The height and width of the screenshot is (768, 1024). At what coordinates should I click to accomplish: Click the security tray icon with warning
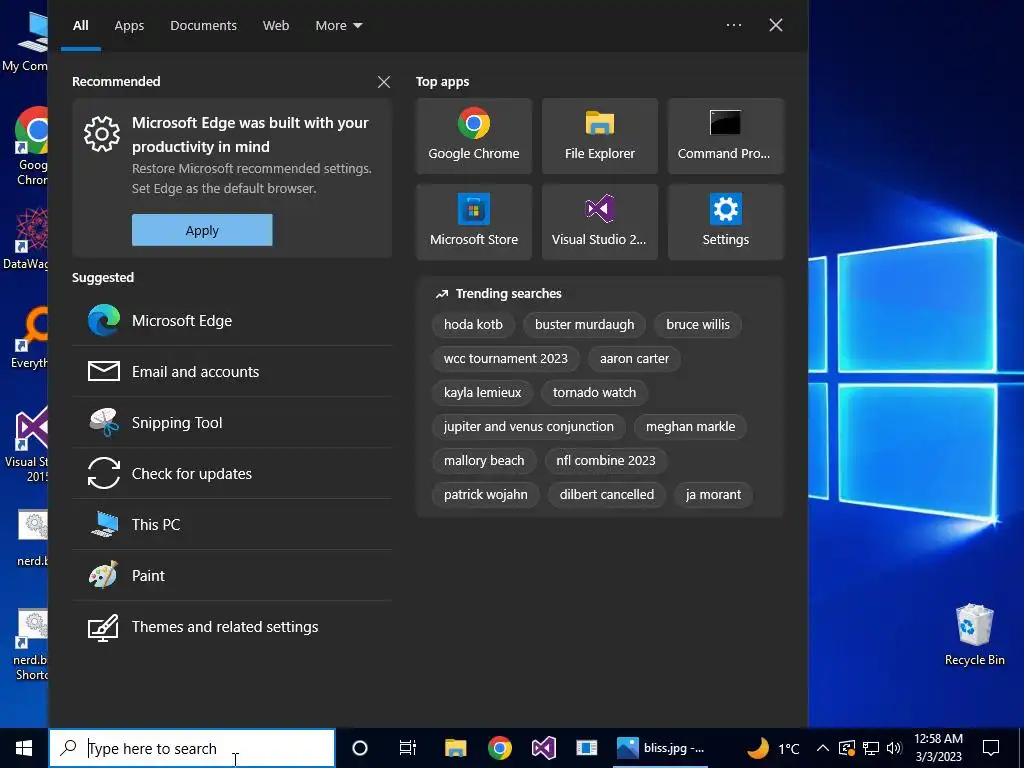click(846, 748)
